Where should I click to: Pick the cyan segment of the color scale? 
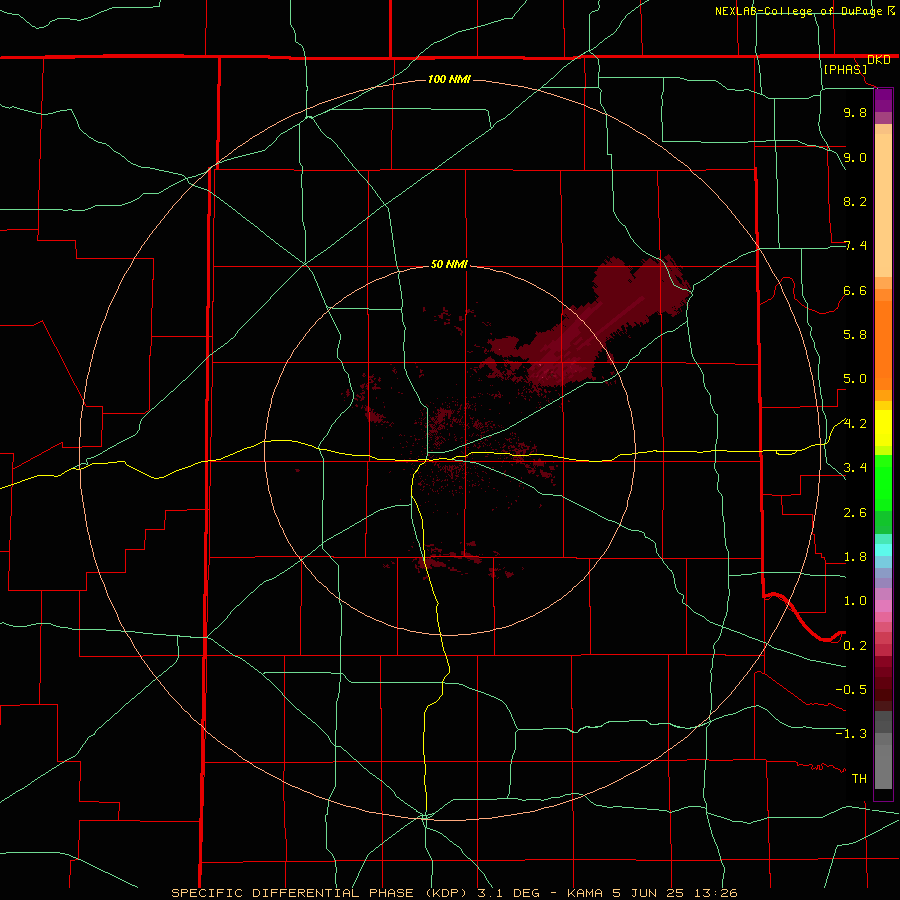(883, 550)
